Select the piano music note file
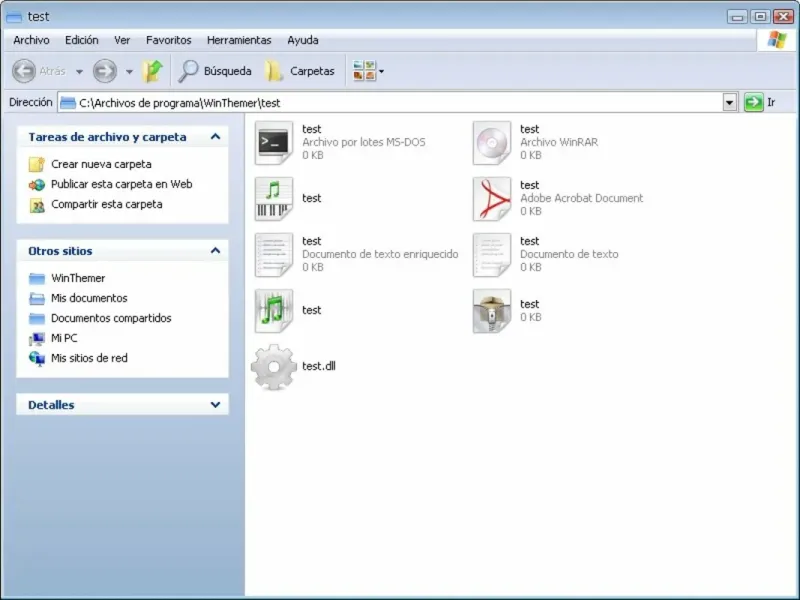The height and width of the screenshot is (600, 800). [x=274, y=198]
